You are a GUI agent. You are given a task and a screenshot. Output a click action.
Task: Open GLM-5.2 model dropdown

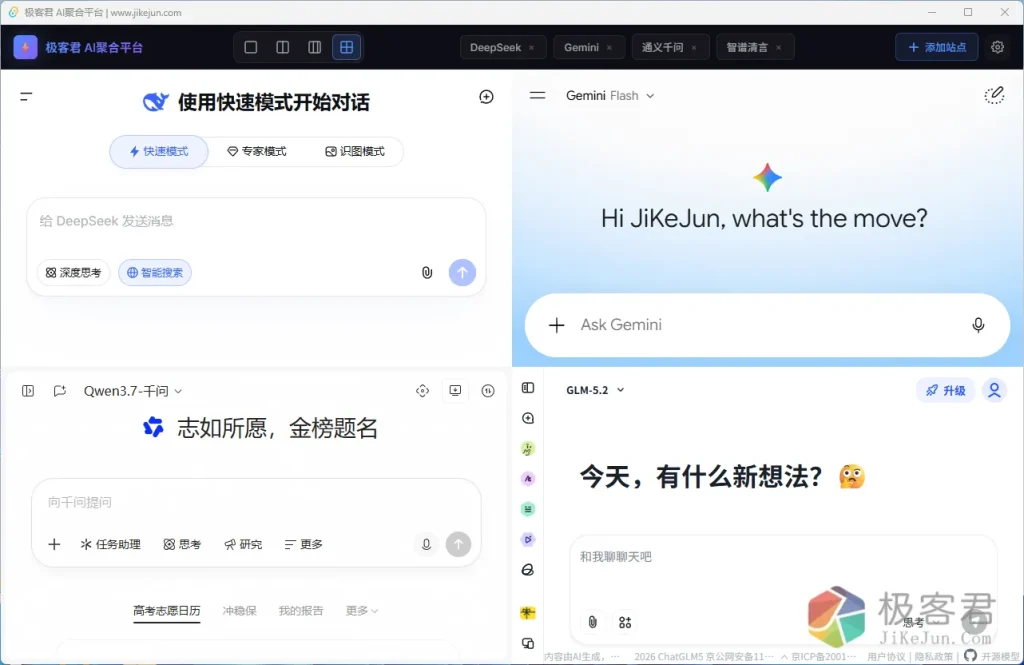pyautogui.click(x=595, y=390)
